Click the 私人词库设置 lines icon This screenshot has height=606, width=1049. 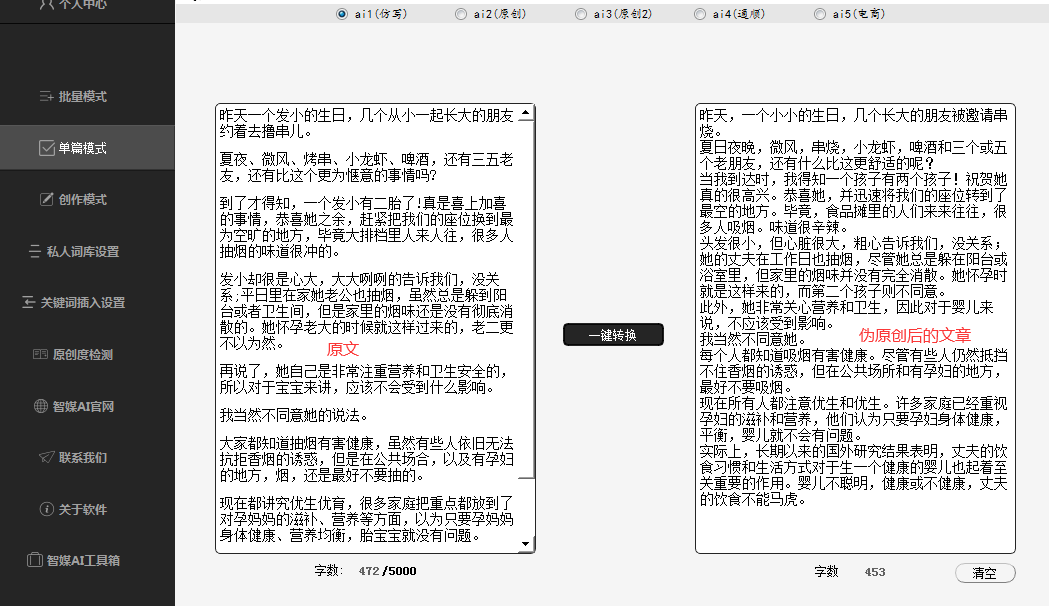[35, 251]
